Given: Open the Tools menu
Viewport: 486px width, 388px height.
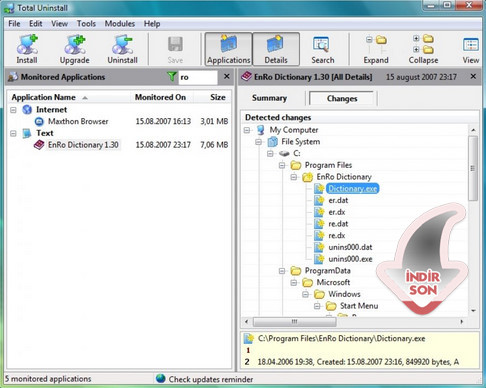Looking at the screenshot, I should tap(86, 24).
